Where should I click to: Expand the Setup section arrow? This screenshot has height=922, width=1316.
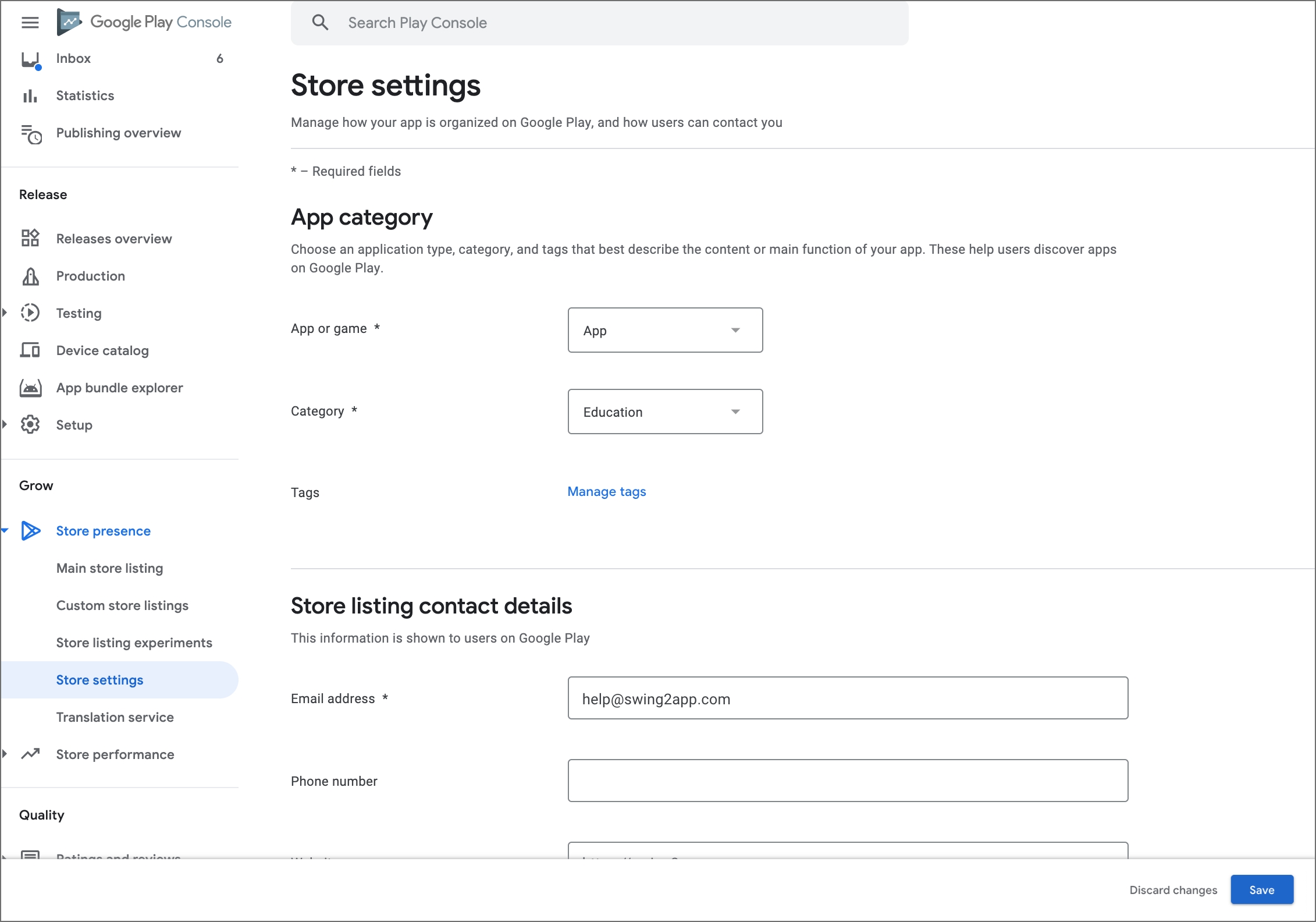click(x=5, y=425)
